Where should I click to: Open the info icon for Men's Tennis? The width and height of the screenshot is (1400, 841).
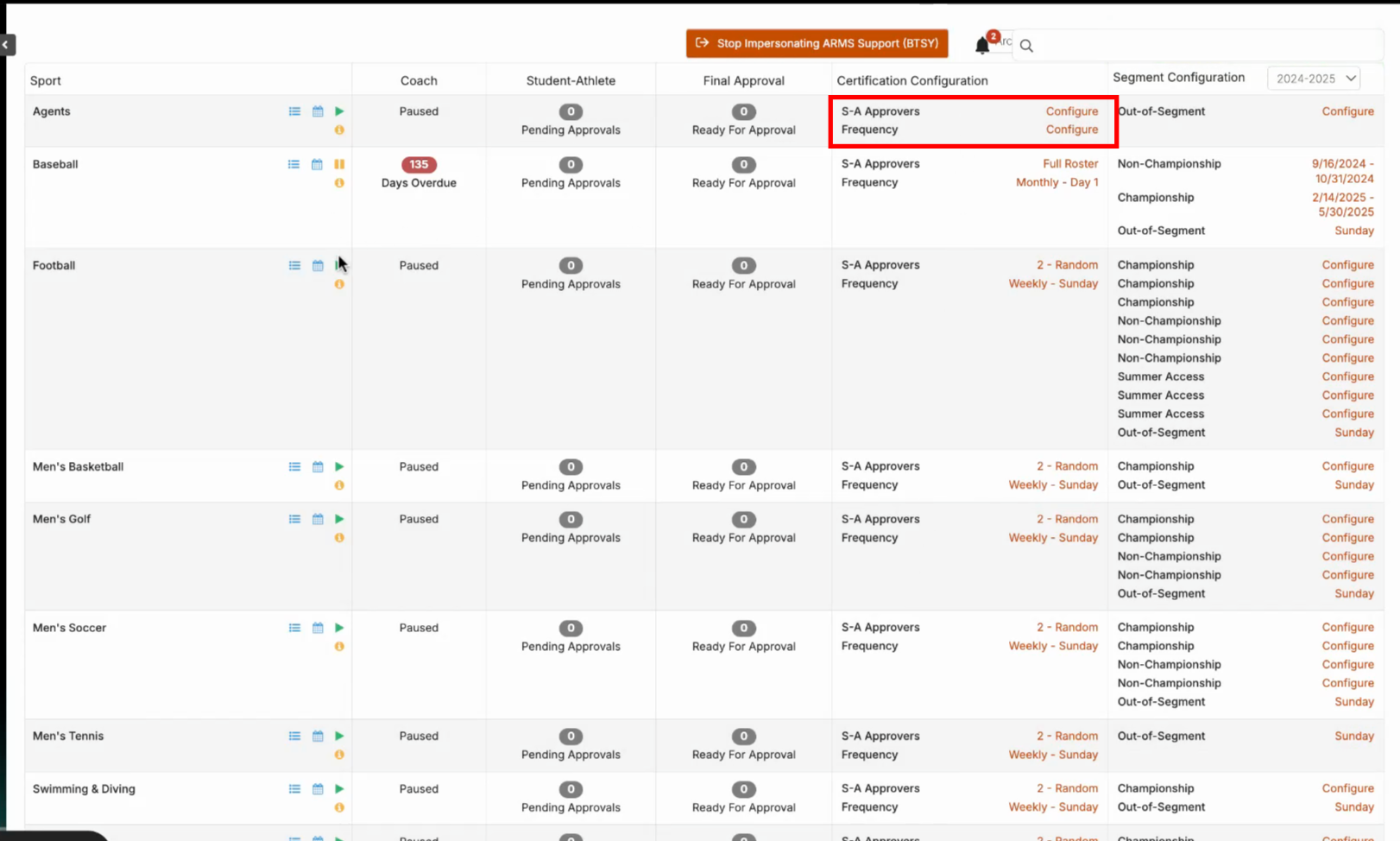pos(339,755)
